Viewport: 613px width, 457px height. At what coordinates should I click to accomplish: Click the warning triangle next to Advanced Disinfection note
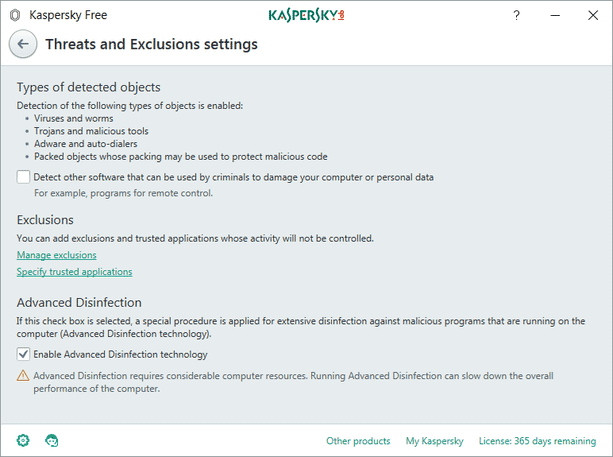pyautogui.click(x=23, y=376)
